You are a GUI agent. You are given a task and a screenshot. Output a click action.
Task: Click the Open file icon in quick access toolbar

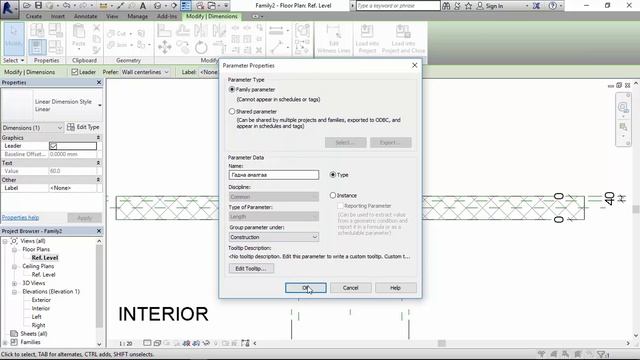coord(27,6)
